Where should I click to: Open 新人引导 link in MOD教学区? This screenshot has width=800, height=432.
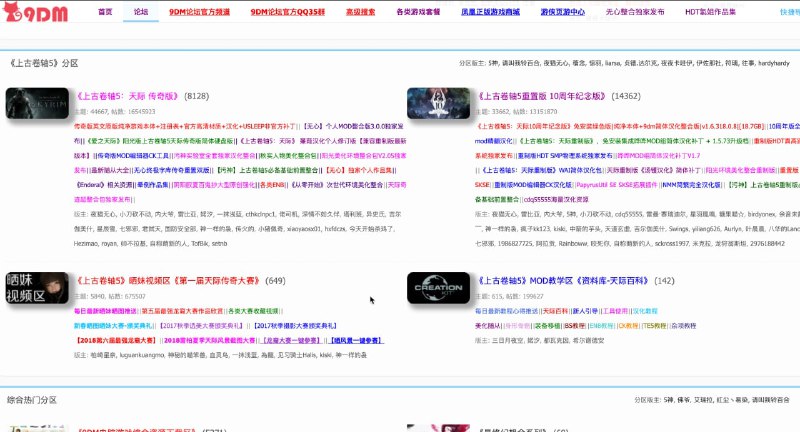click(x=585, y=311)
